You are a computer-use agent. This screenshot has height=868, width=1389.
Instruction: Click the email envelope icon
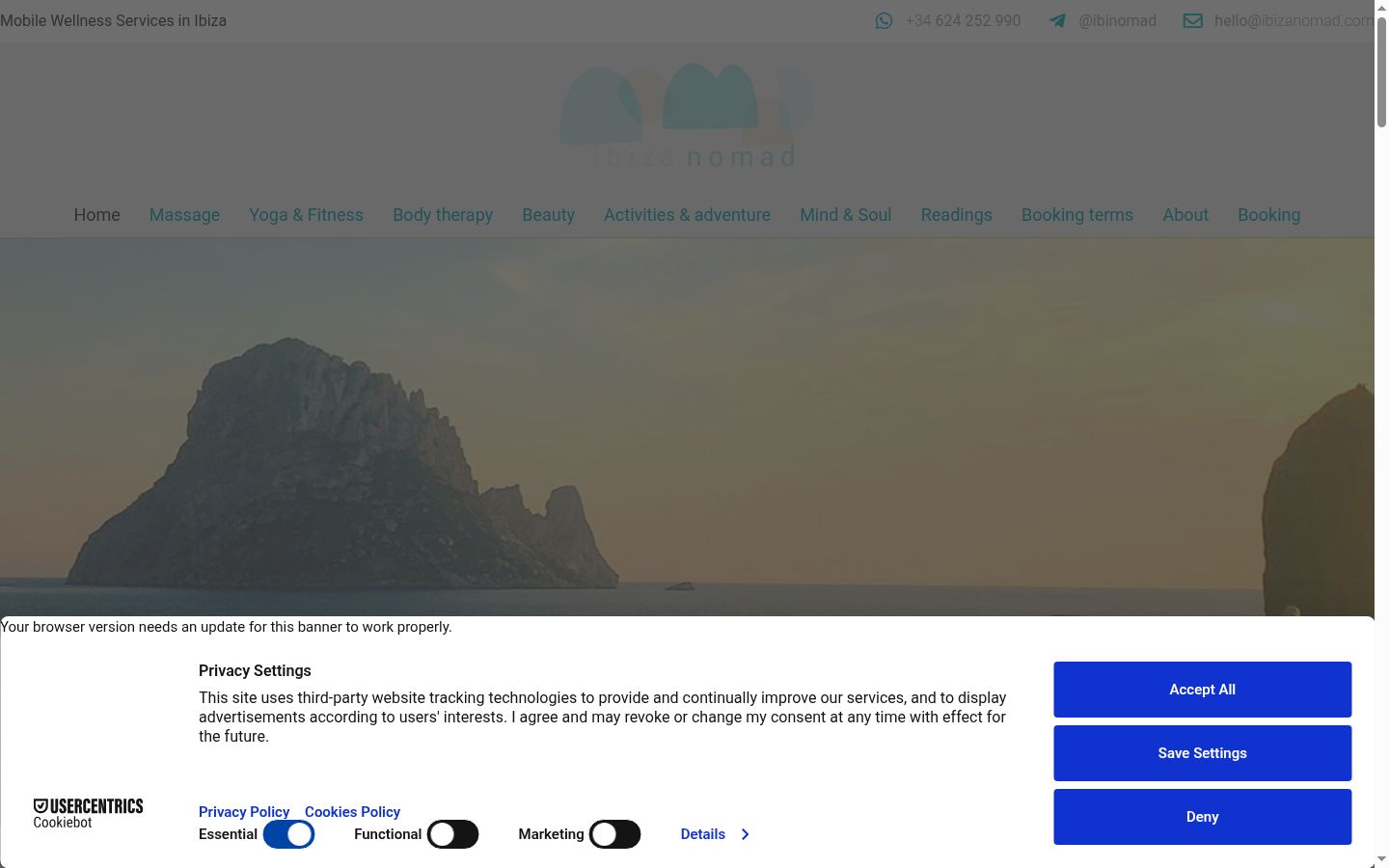coord(1193,20)
